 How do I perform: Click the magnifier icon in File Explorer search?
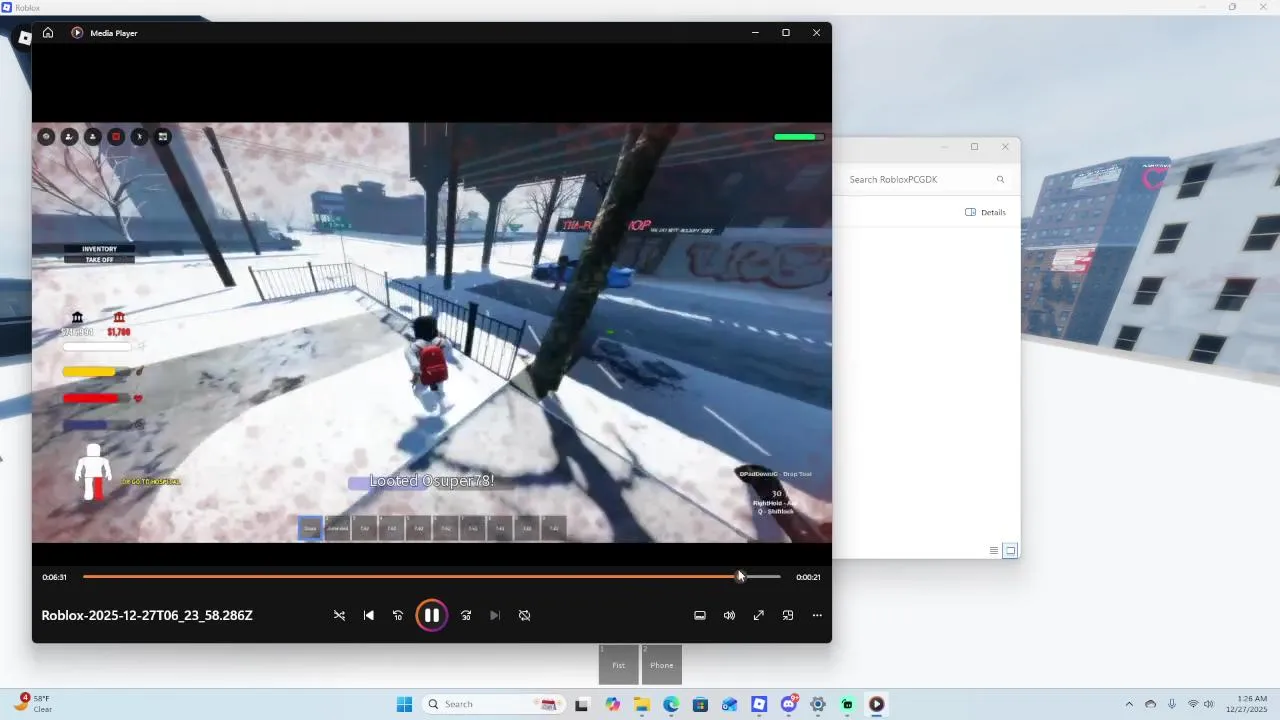pyautogui.click(x=1000, y=179)
